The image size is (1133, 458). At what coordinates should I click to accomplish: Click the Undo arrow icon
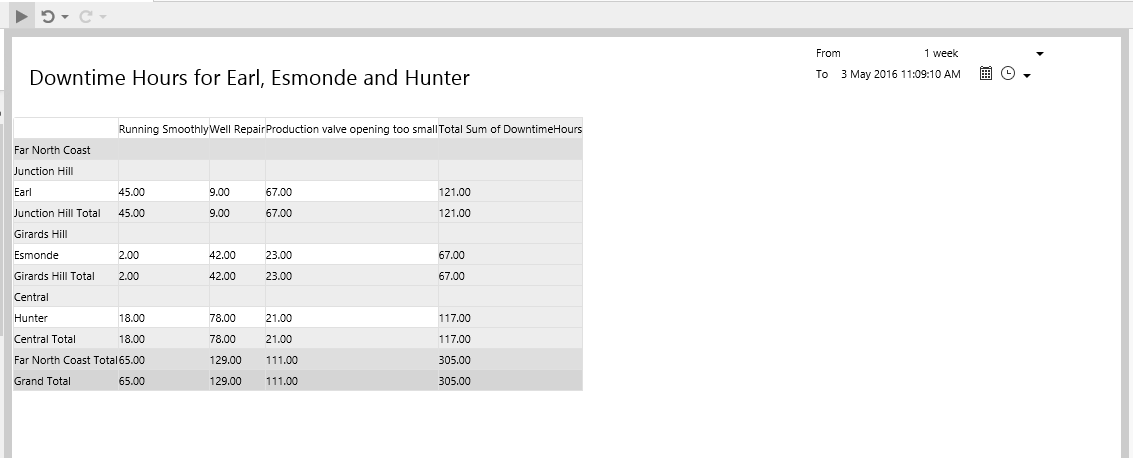47,16
